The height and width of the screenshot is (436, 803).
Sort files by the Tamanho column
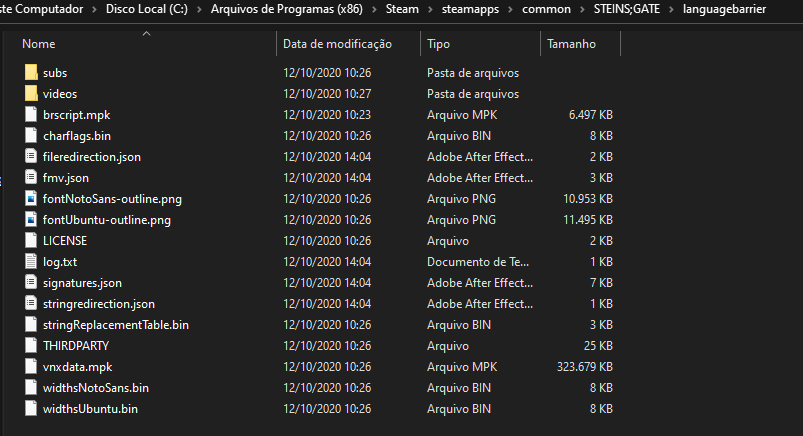point(572,44)
